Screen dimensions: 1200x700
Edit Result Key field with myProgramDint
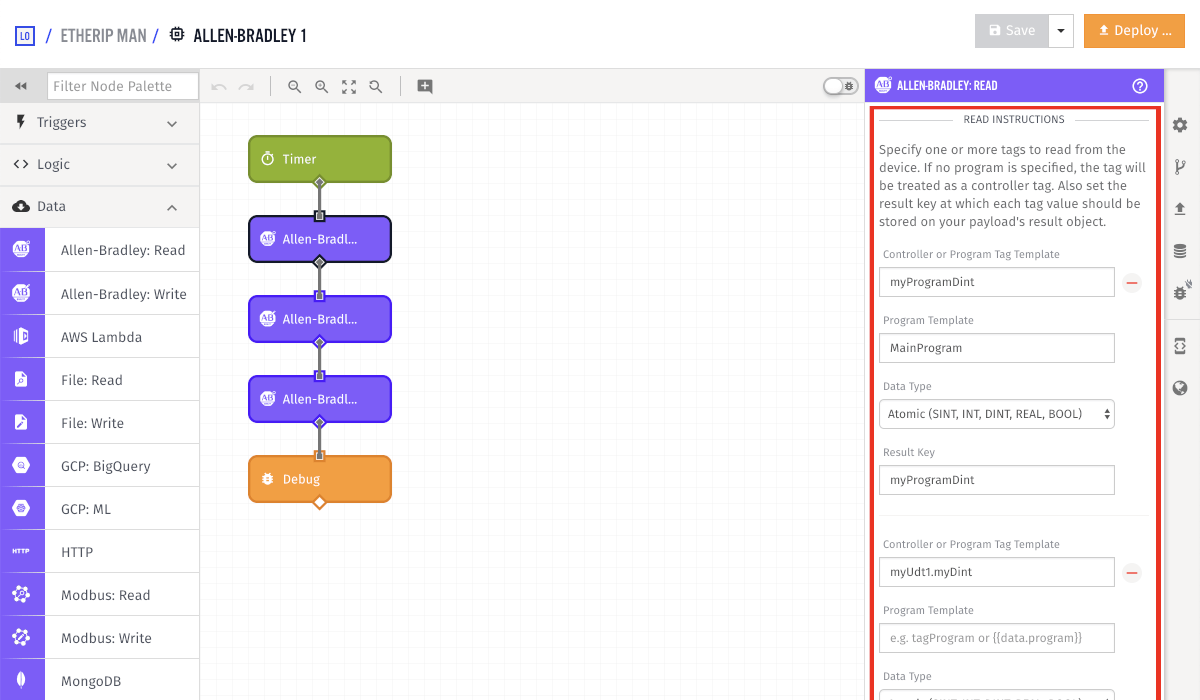click(x=997, y=480)
